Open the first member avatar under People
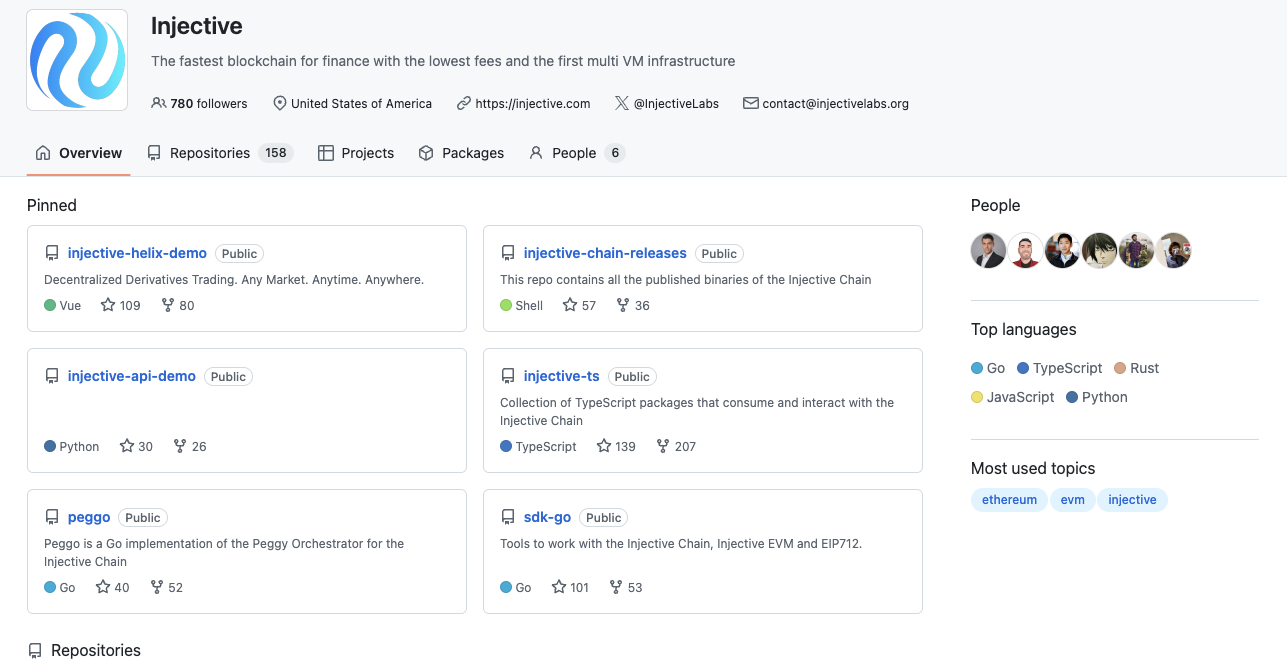The height and width of the screenshot is (661, 1287). [x=988, y=251]
